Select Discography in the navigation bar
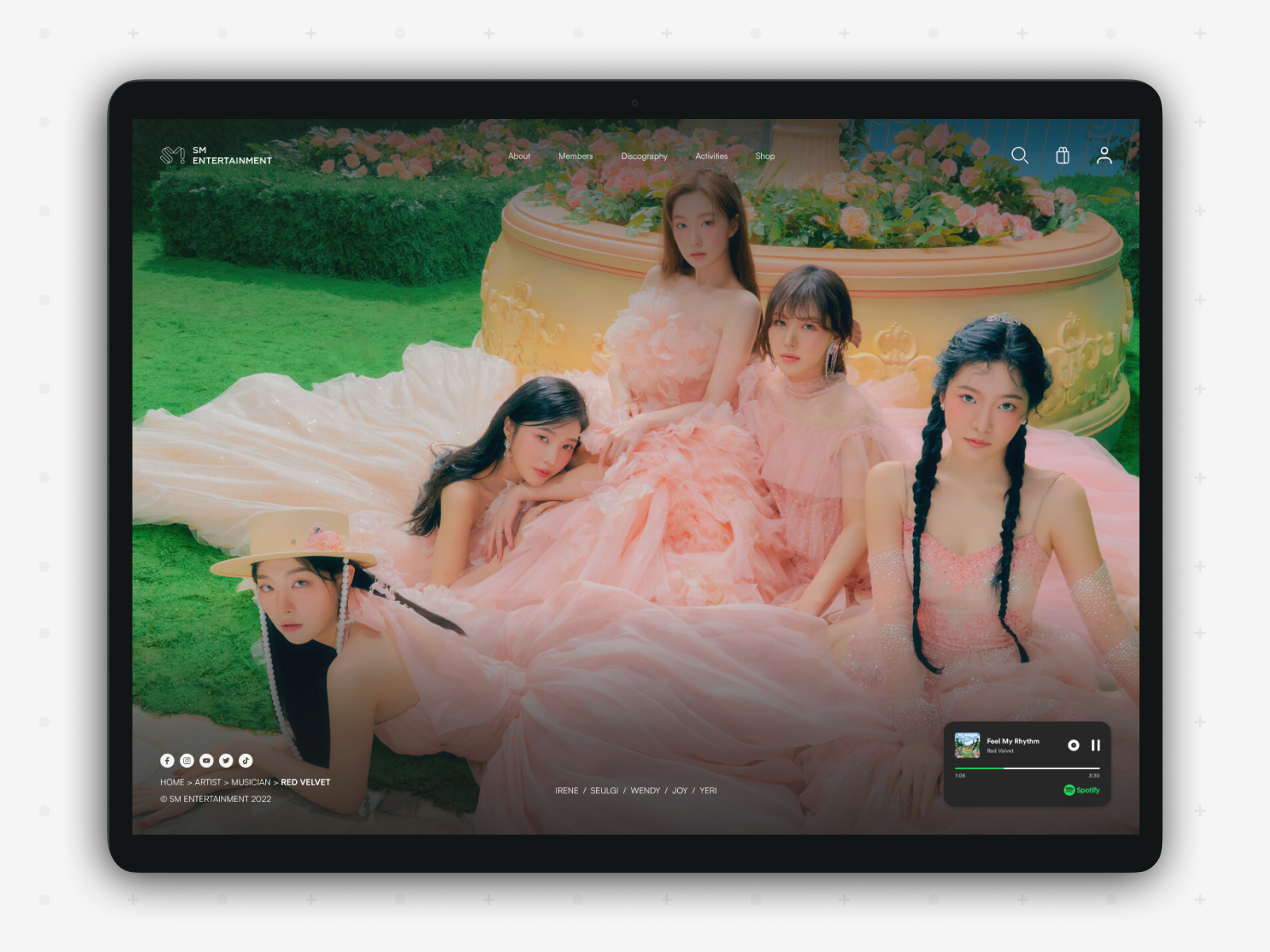Image resolution: width=1270 pixels, height=952 pixels. click(645, 156)
